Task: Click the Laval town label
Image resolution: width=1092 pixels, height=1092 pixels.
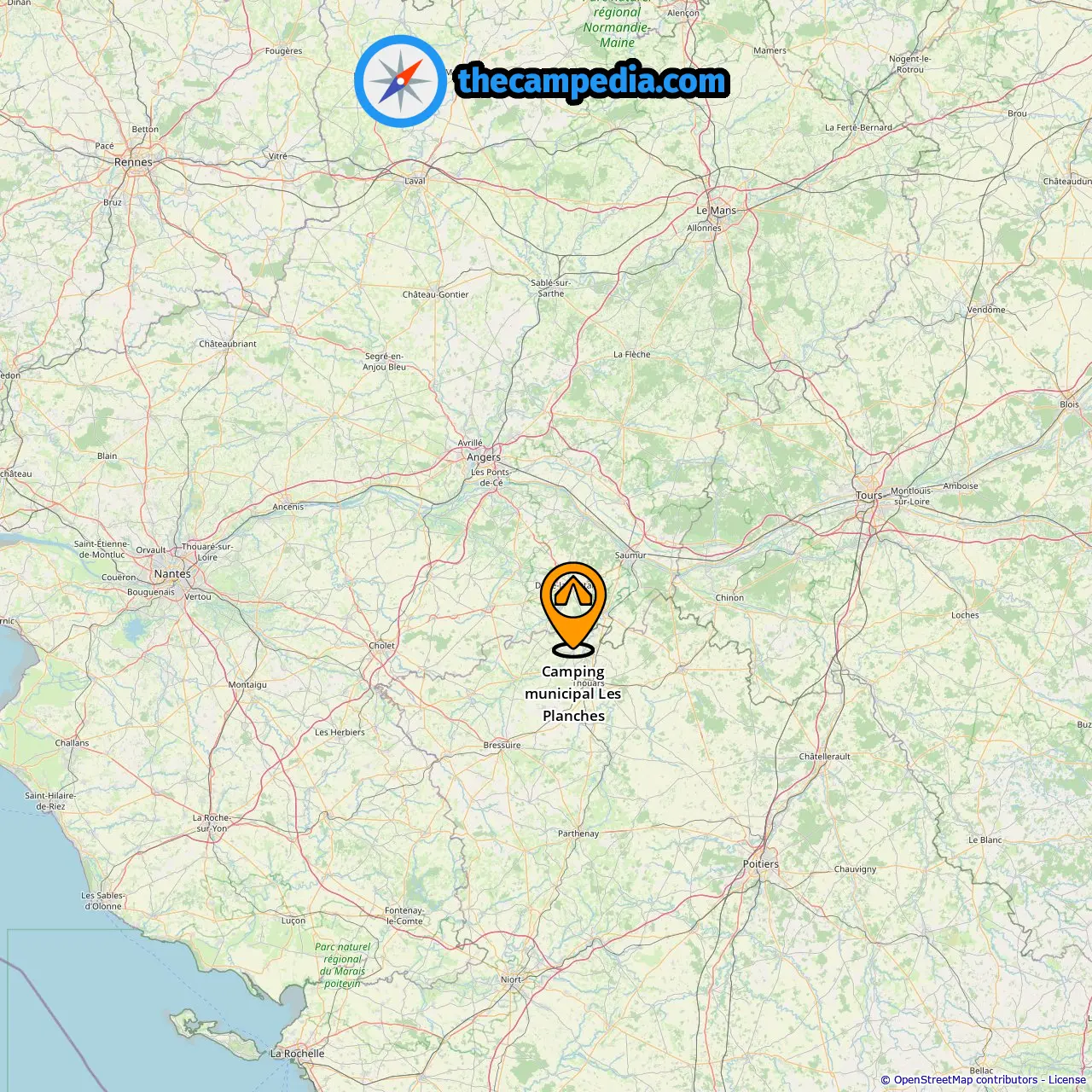Action: pos(415,181)
